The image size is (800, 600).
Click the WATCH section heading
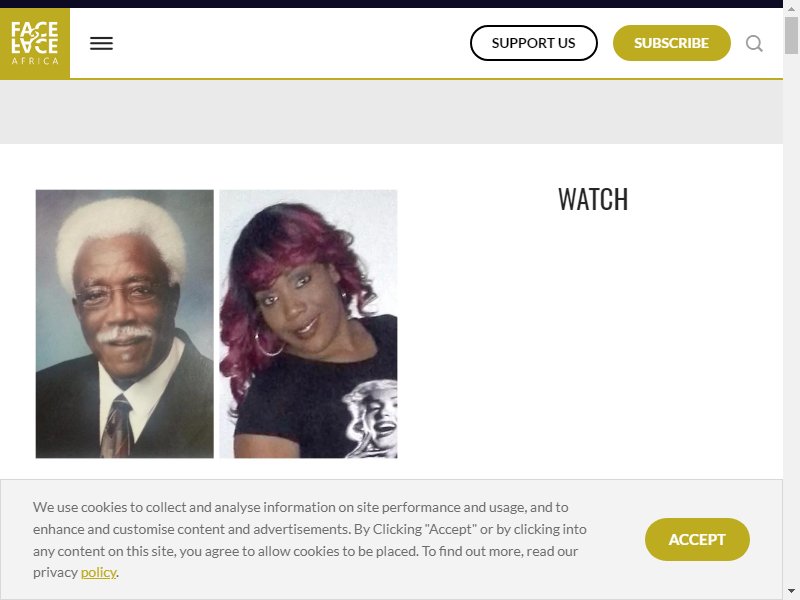pyautogui.click(x=593, y=199)
